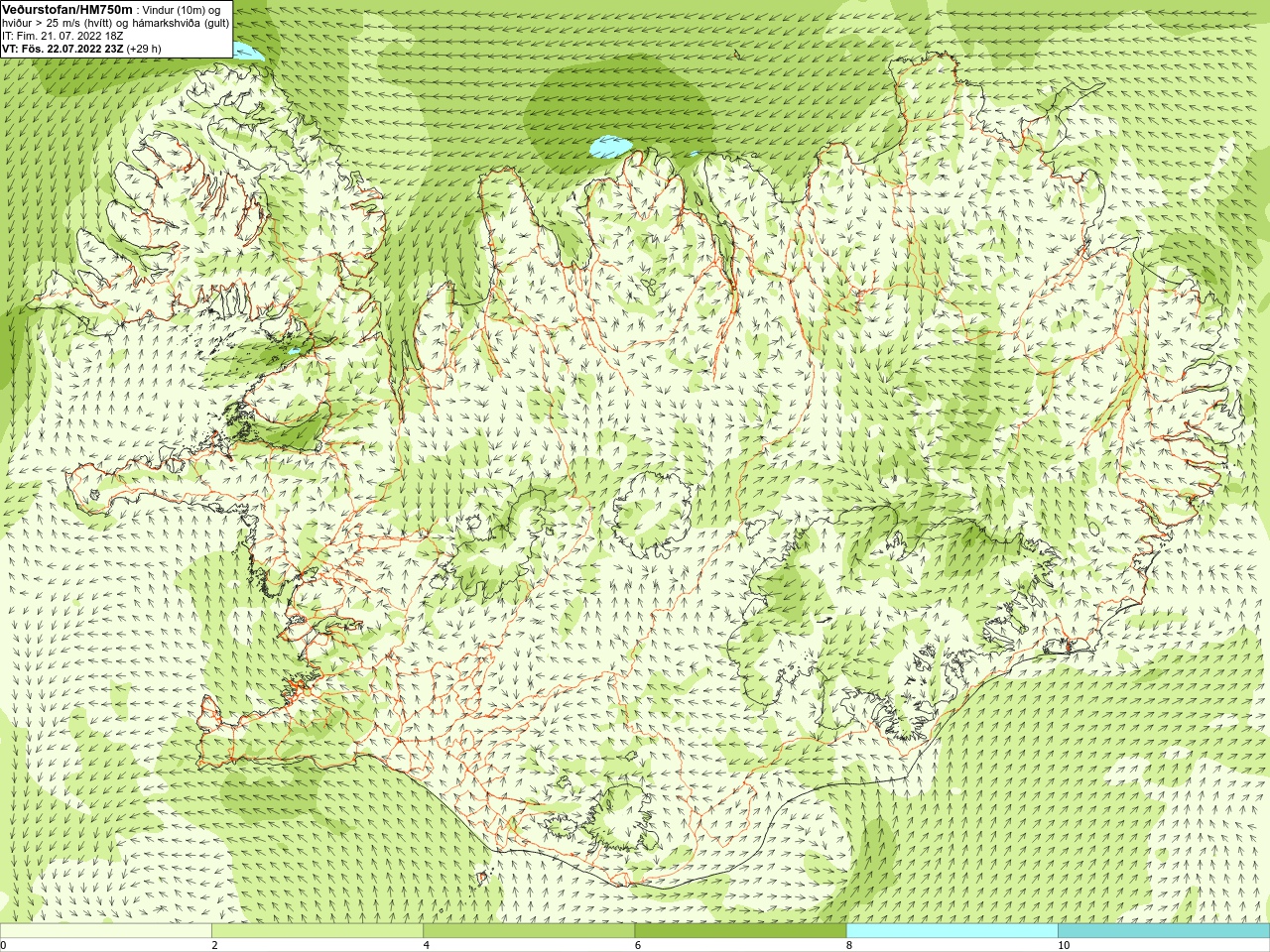Click the '10' scale label
Screen dimensions: 1270x952
point(1064,946)
